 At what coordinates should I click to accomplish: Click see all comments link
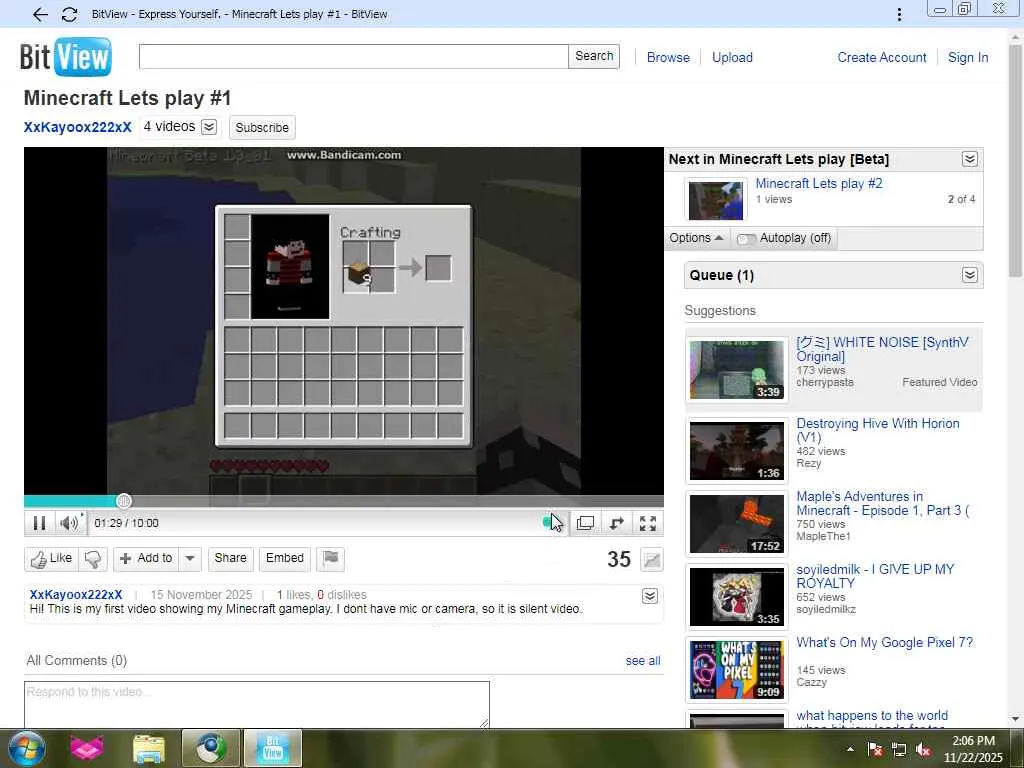(x=643, y=661)
